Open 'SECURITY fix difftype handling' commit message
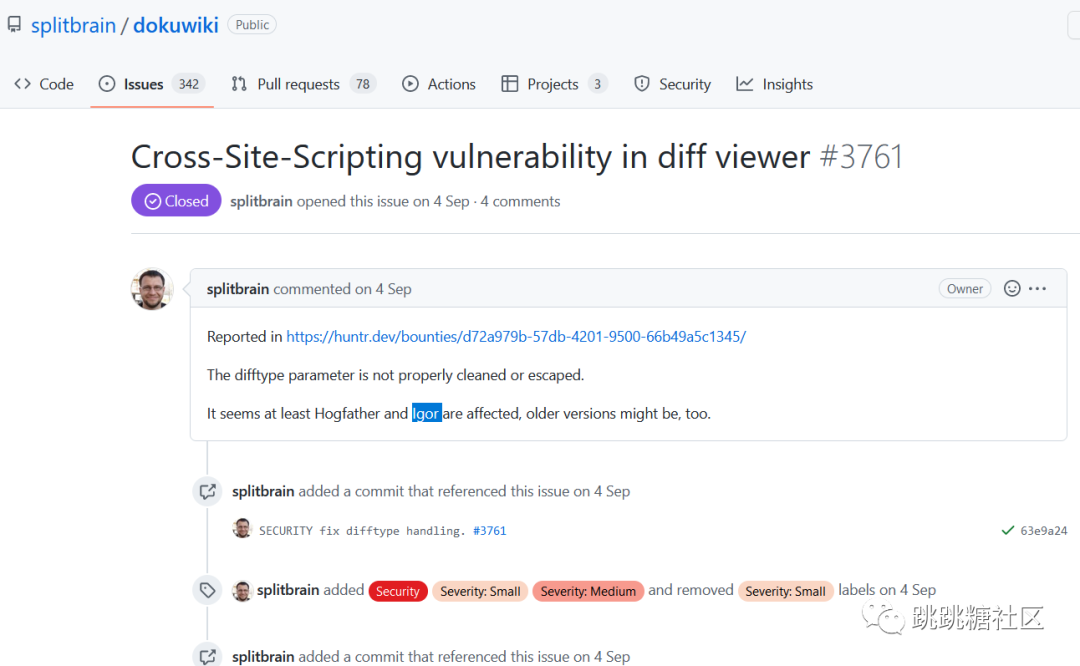This screenshot has height=666, width=1080. click(362, 530)
